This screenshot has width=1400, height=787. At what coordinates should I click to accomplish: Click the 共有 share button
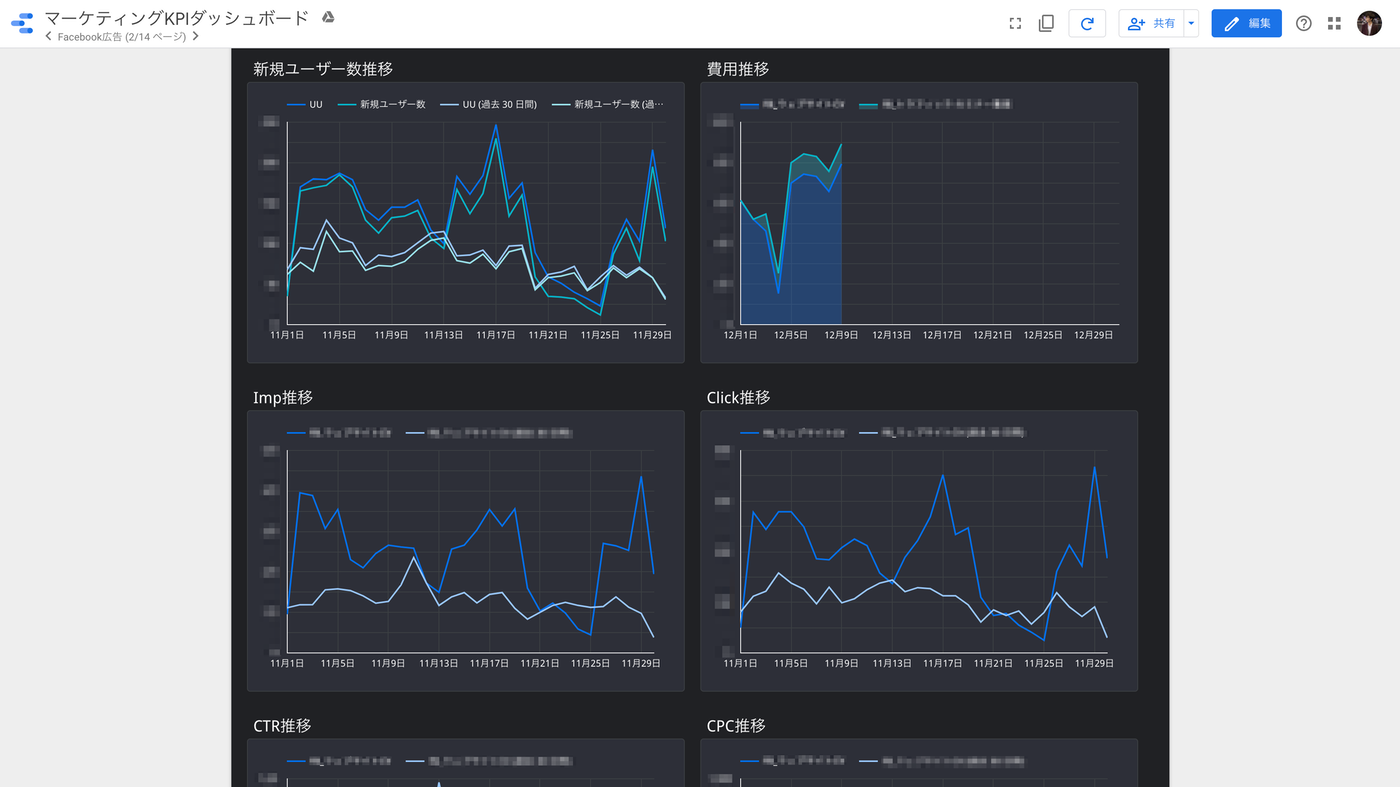(1151, 23)
